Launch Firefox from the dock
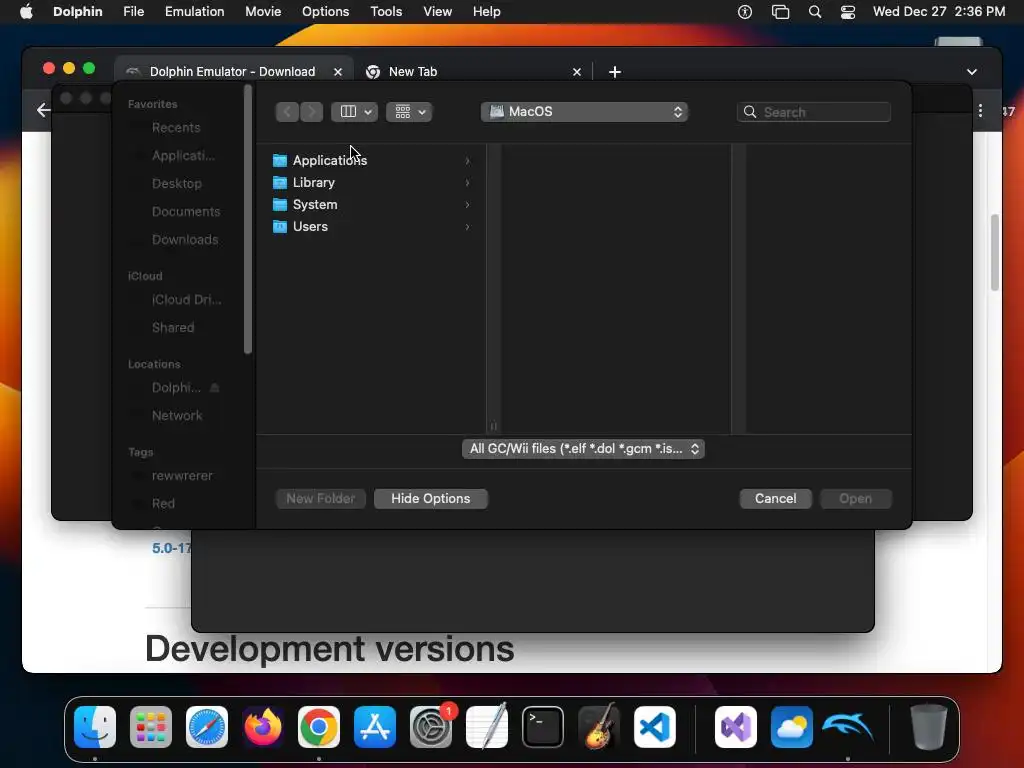 point(263,727)
